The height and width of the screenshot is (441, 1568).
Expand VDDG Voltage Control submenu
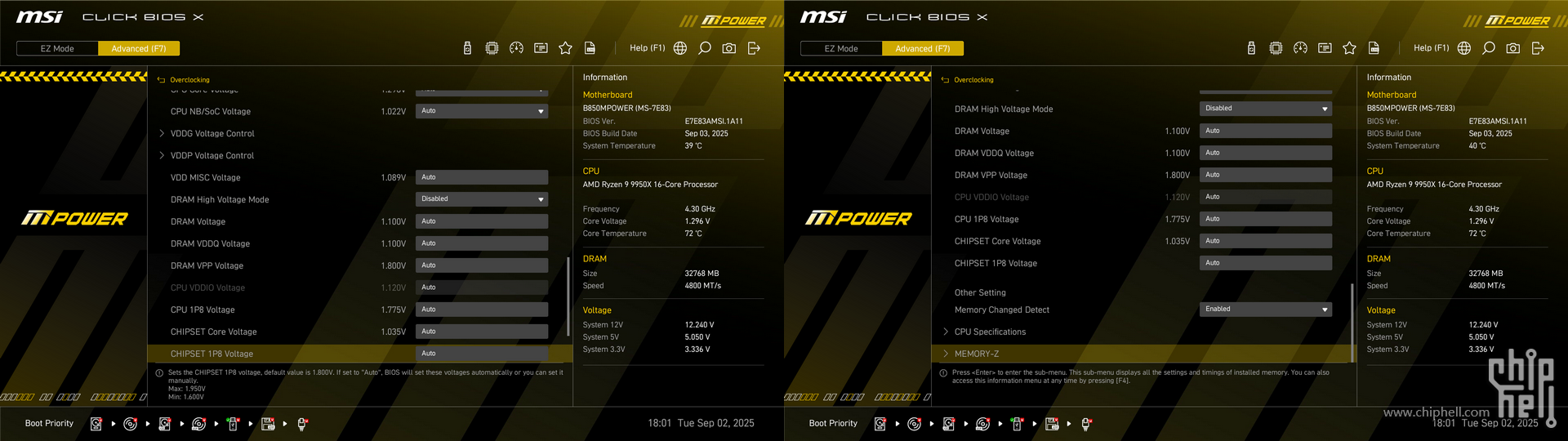(212, 134)
